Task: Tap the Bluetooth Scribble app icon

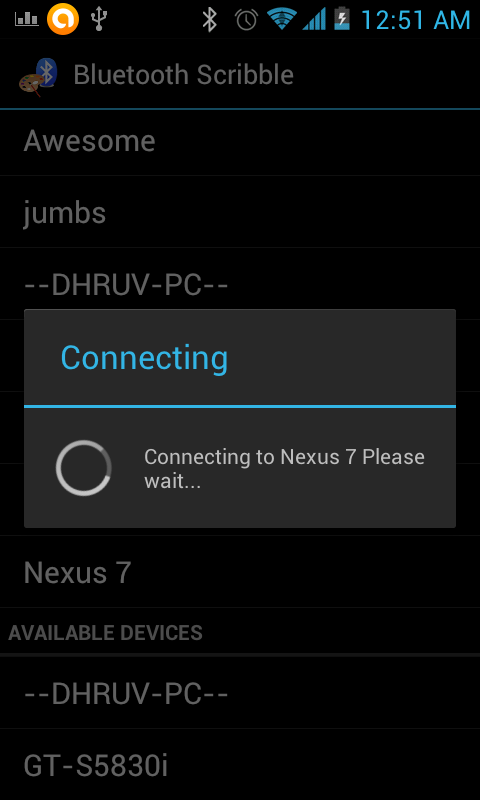Action: tap(38, 75)
